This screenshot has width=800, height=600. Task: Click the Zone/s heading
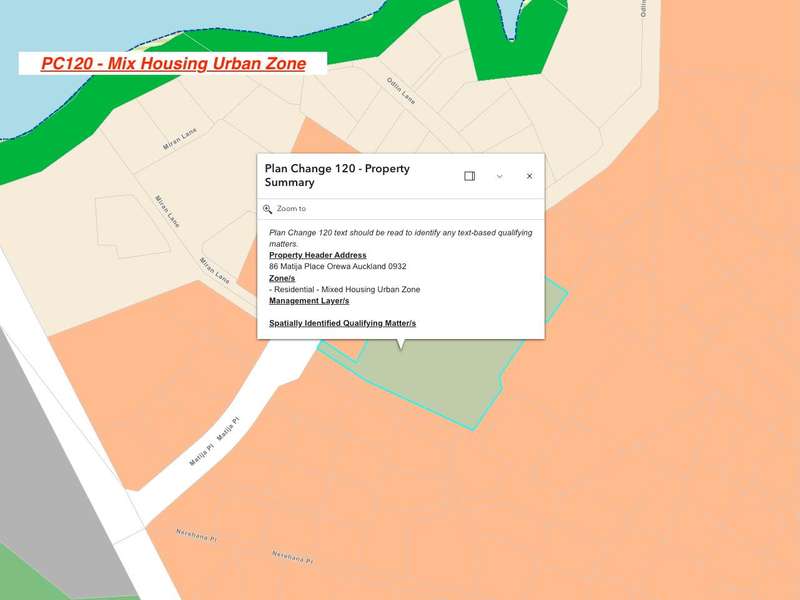point(282,278)
